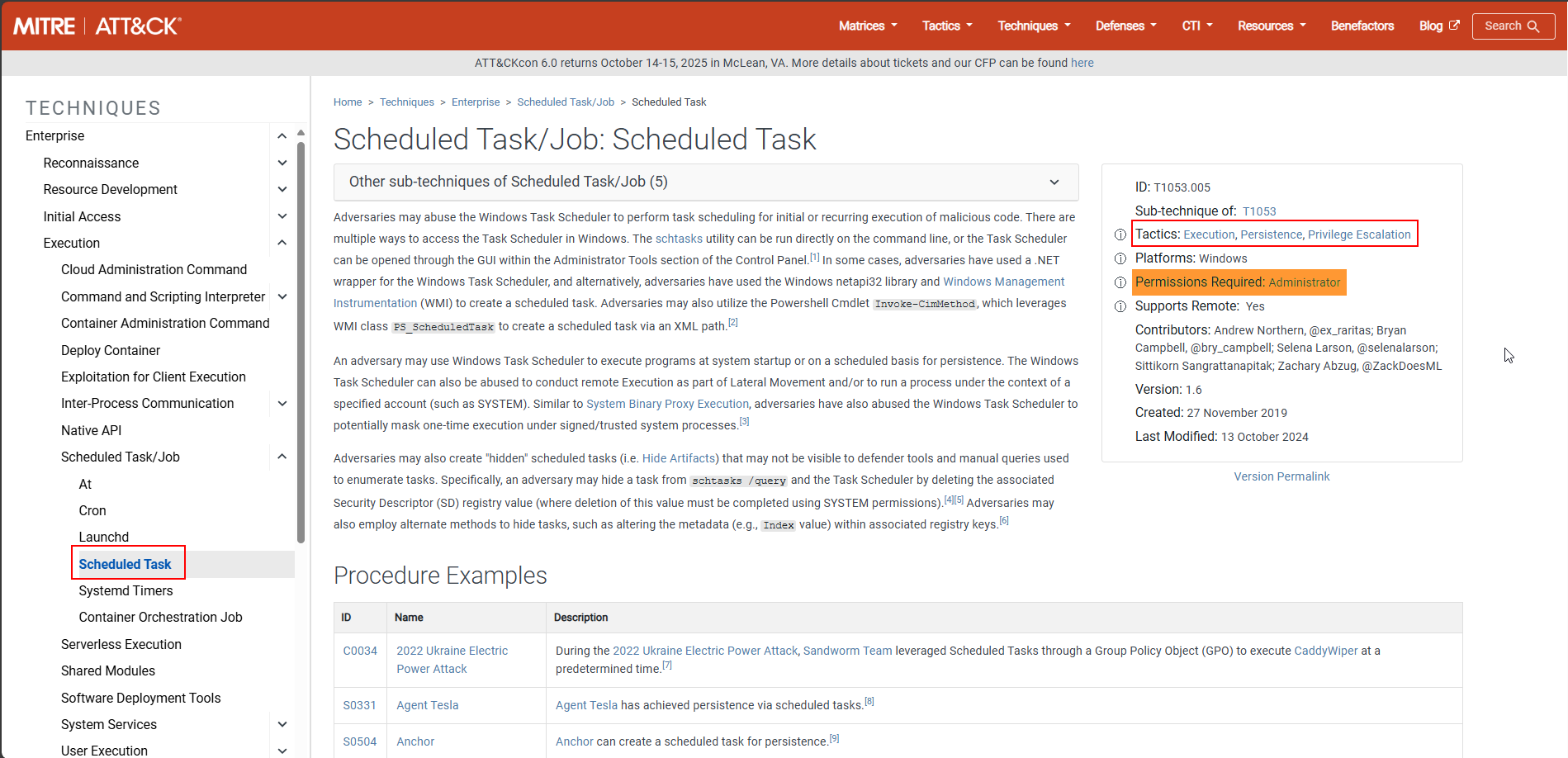Screen dimensions: 1568x758
Task: Expand the Reconnaissance section
Action: (282, 163)
